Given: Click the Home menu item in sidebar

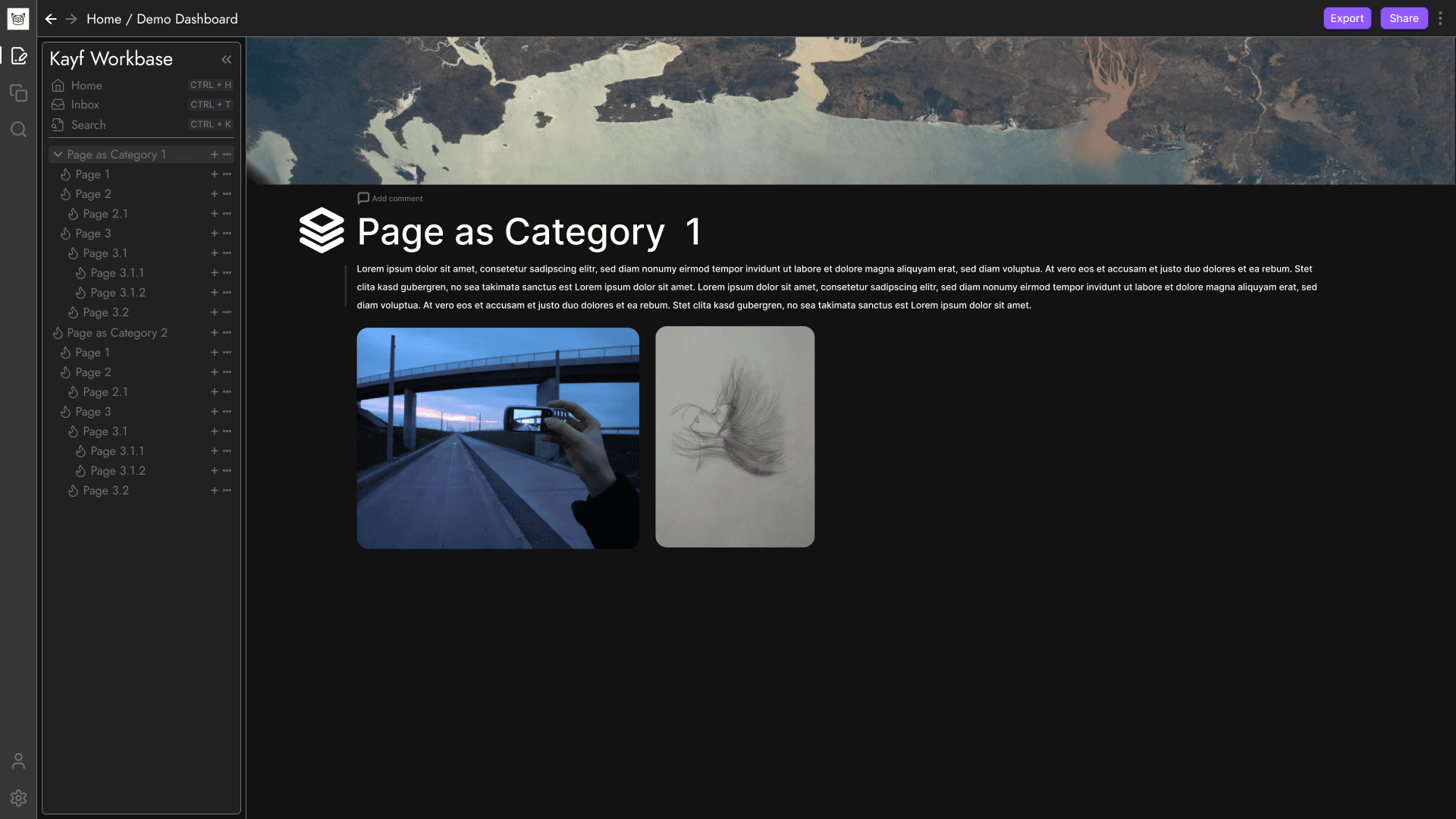Looking at the screenshot, I should pos(86,85).
